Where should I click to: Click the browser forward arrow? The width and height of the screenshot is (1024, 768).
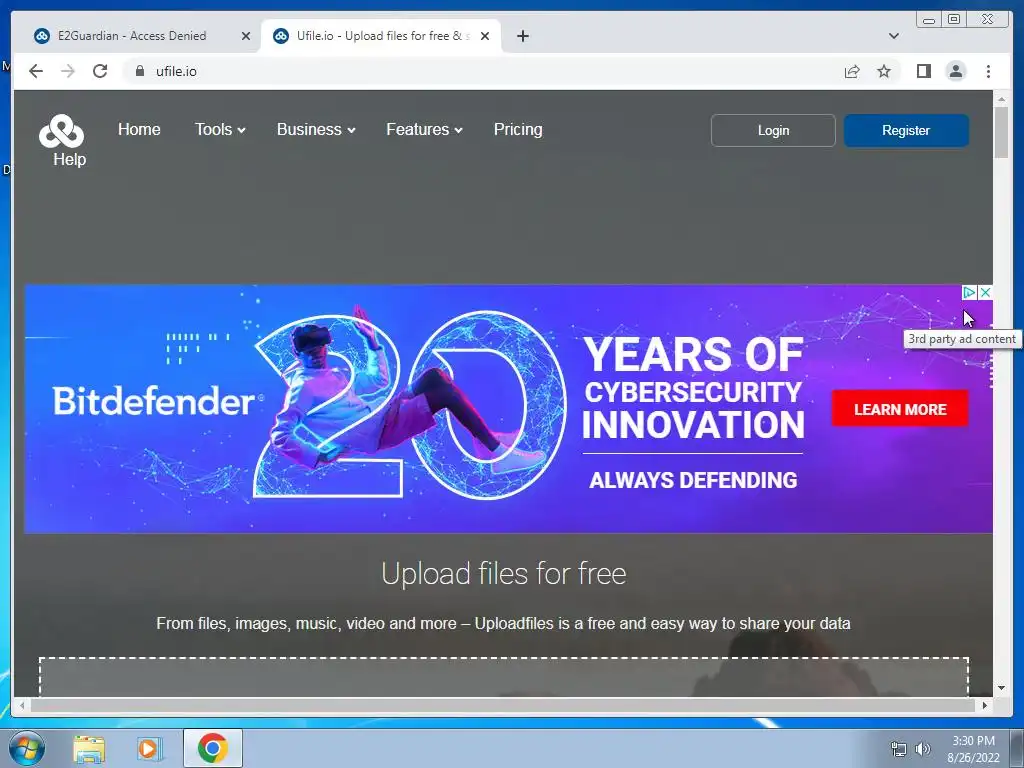pos(68,71)
